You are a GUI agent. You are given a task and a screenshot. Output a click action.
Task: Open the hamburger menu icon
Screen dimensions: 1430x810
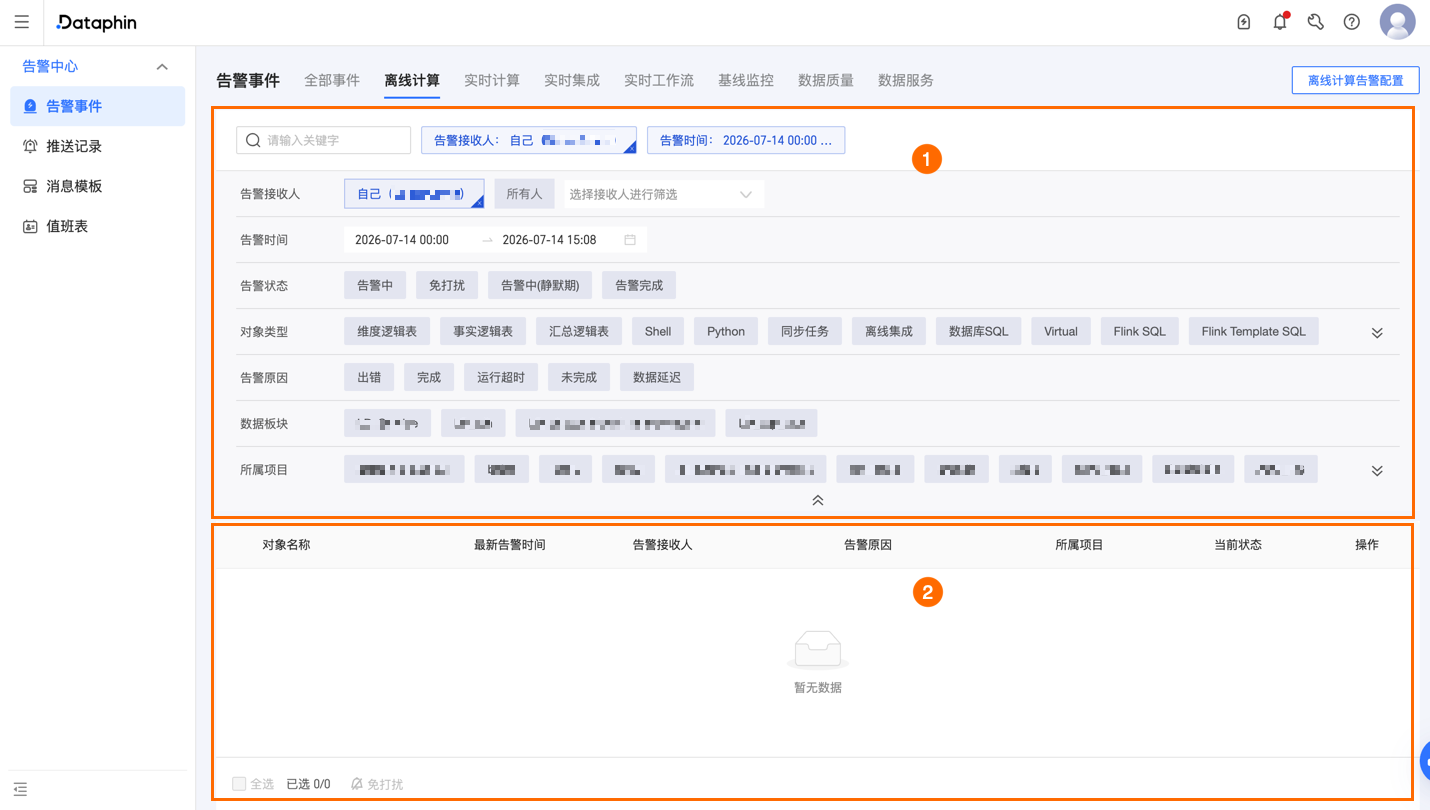tap(22, 22)
